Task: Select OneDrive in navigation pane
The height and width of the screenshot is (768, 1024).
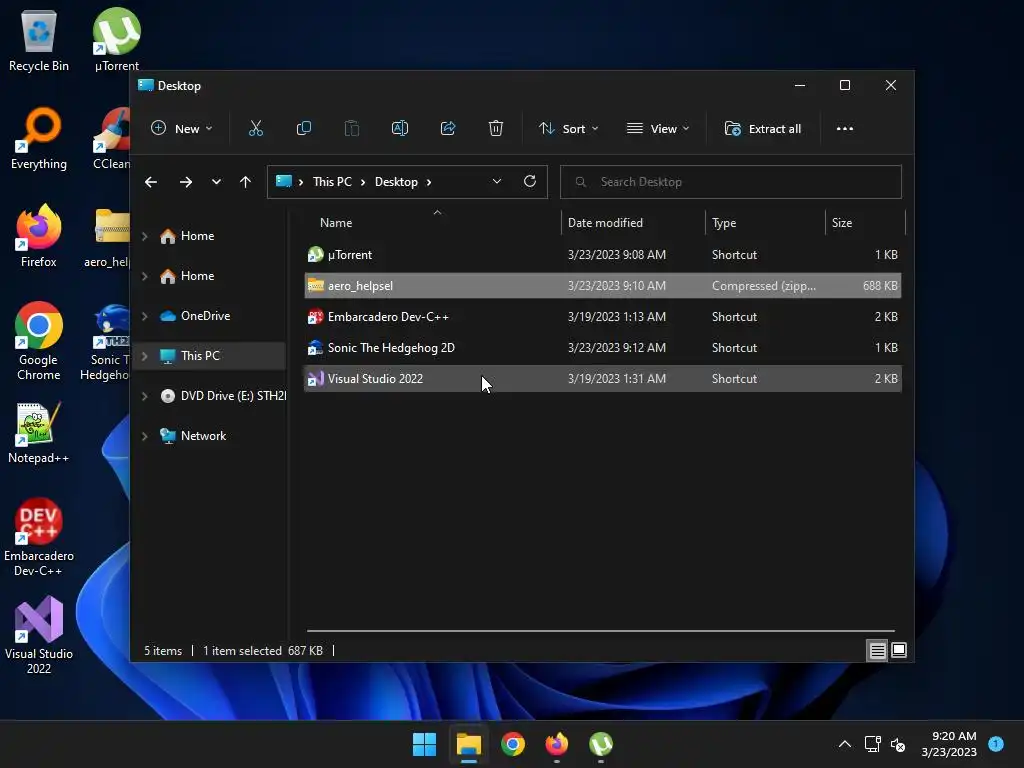Action: coord(205,316)
